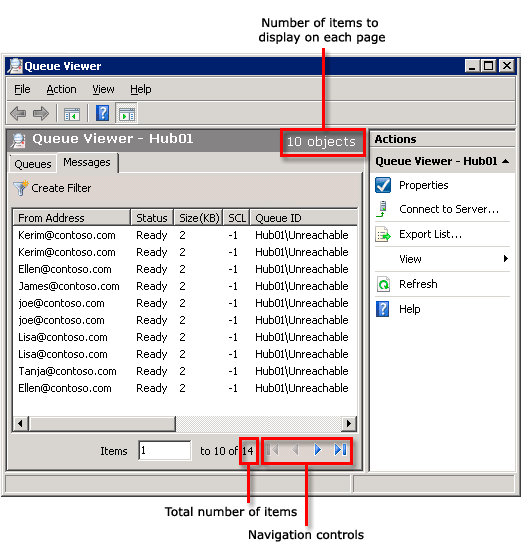Click the Properties checkmark icon
Viewport: 521px width, 550px height.
383,185
